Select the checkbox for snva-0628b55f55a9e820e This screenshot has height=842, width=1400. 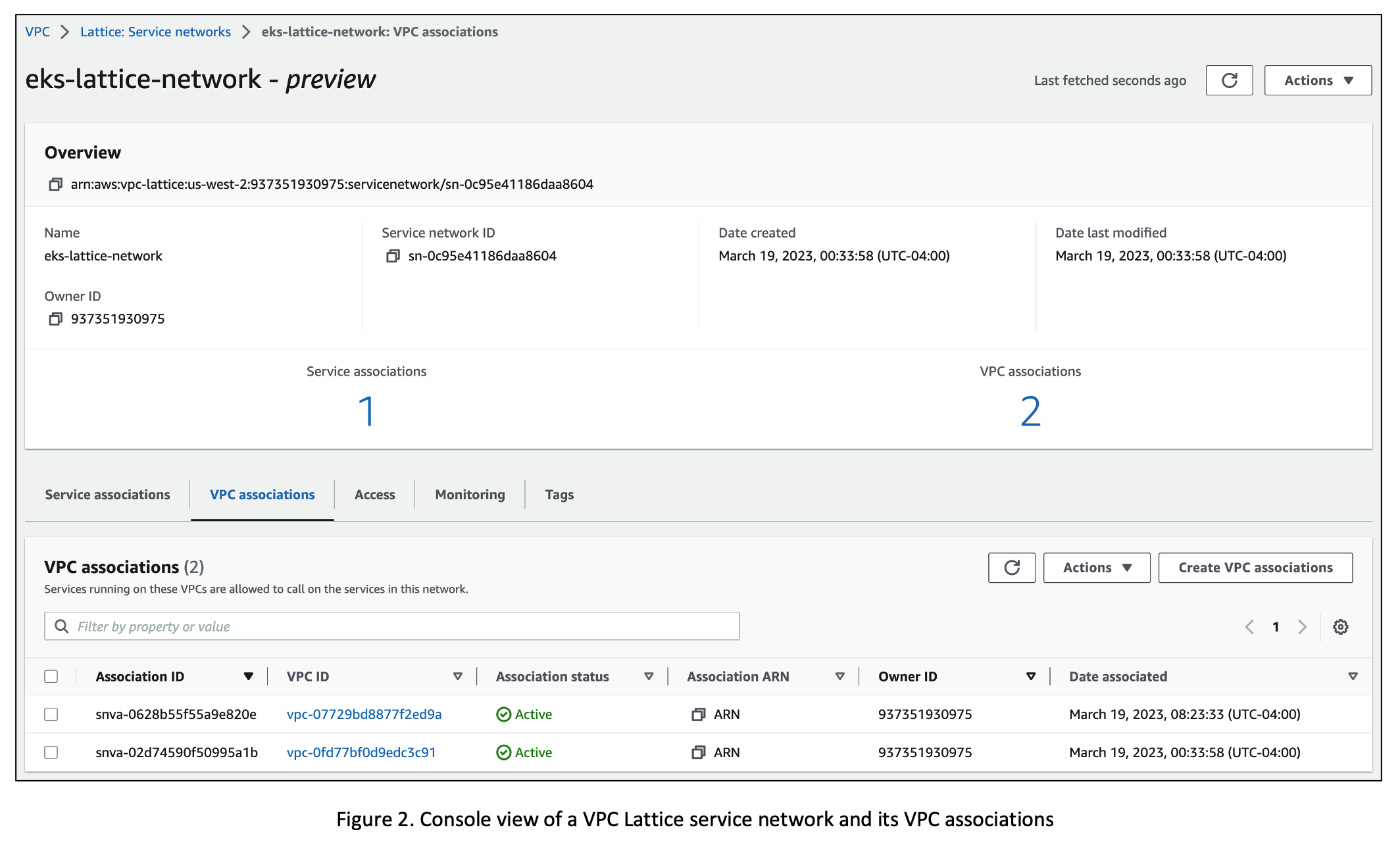pos(51,714)
